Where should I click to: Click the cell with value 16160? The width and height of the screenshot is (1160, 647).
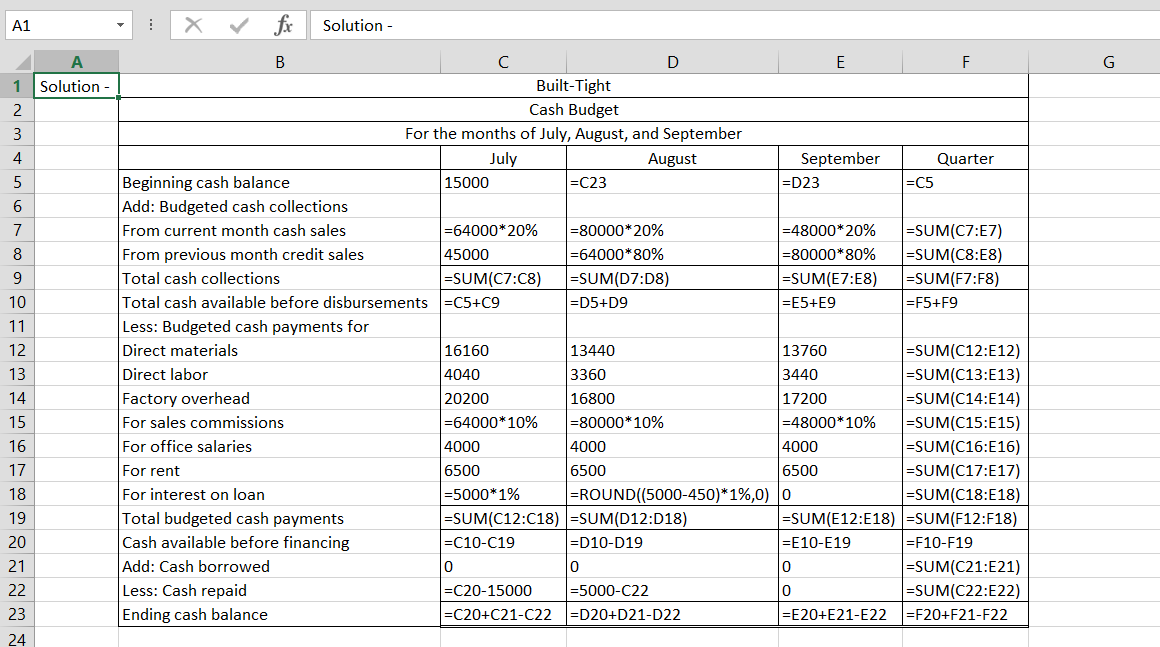(x=503, y=350)
